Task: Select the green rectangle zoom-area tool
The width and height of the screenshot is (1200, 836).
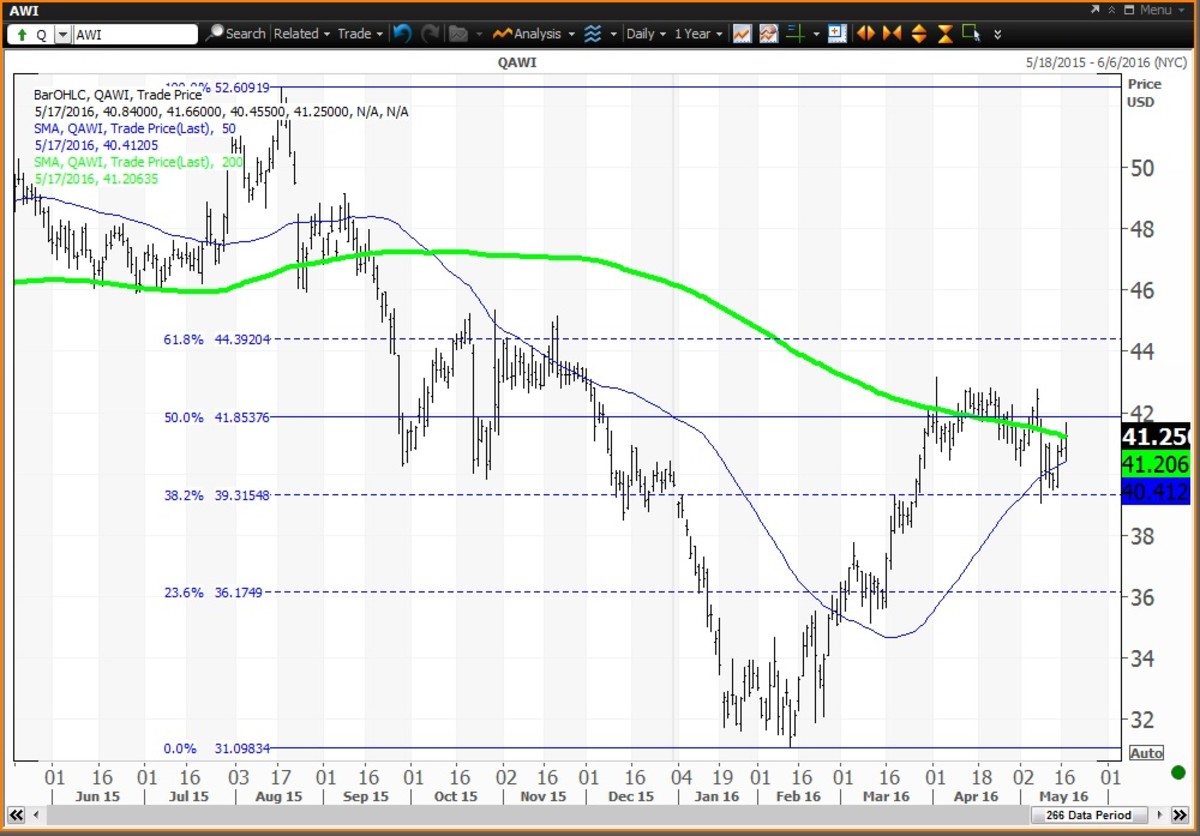Action: pyautogui.click(x=971, y=34)
